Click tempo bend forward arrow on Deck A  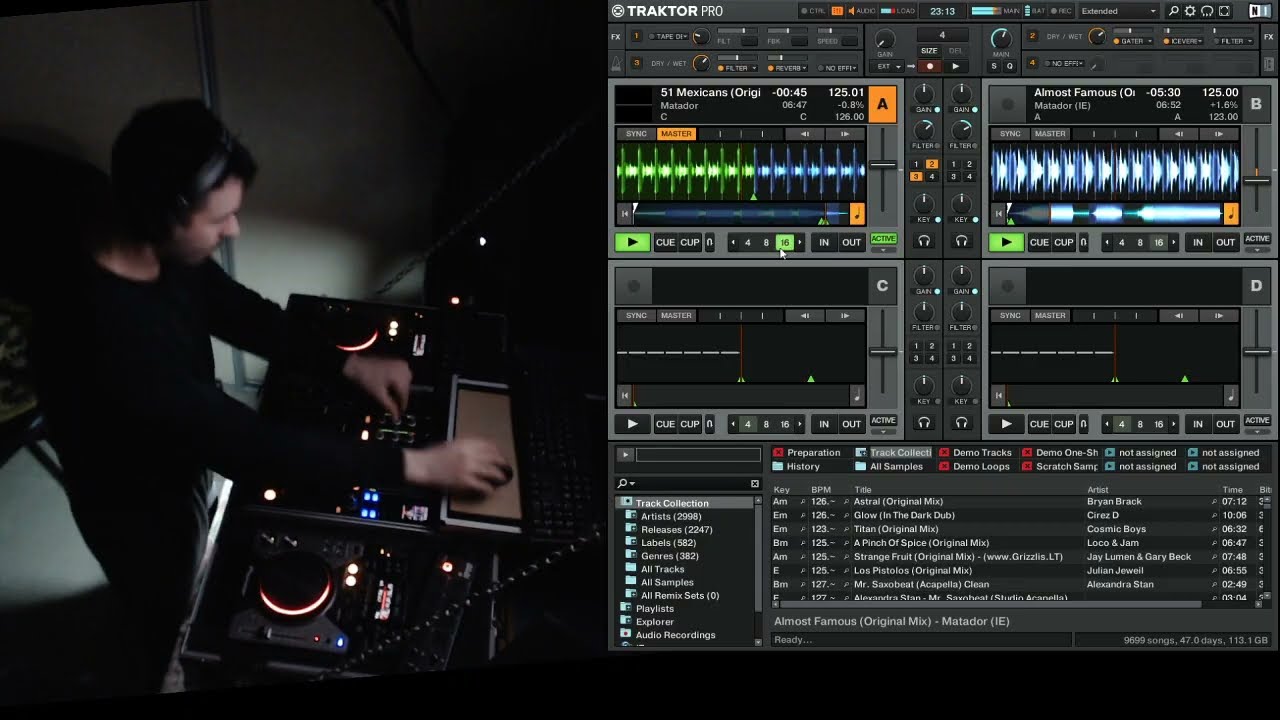point(845,134)
